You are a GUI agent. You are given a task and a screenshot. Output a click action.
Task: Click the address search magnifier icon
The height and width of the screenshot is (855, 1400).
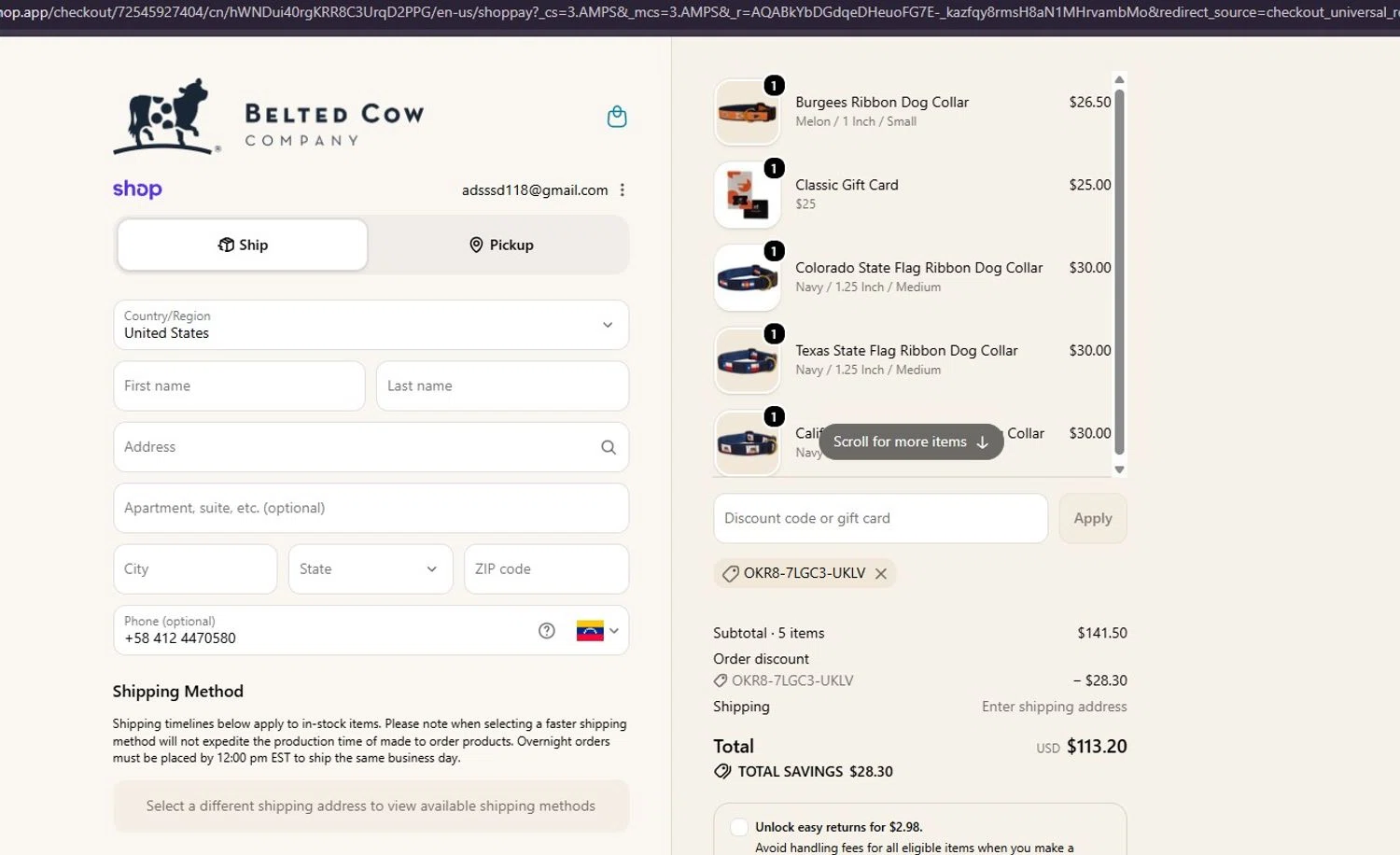click(609, 447)
